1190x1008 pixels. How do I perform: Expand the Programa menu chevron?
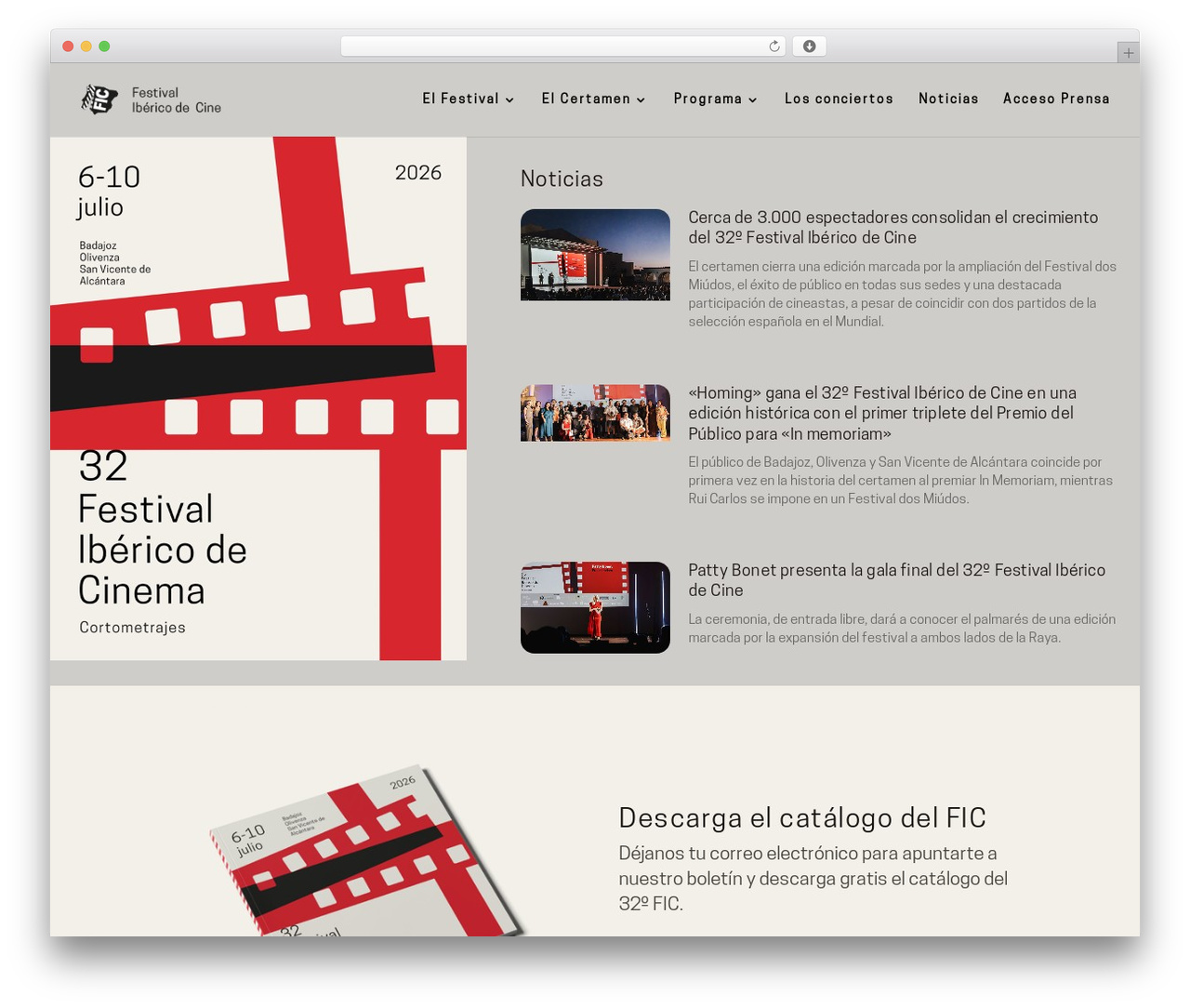pyautogui.click(x=753, y=99)
